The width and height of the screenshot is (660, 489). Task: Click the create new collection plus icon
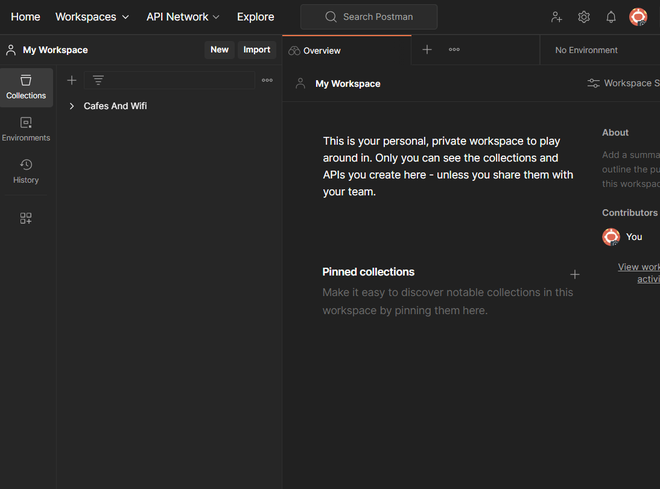pyautogui.click(x=71, y=80)
